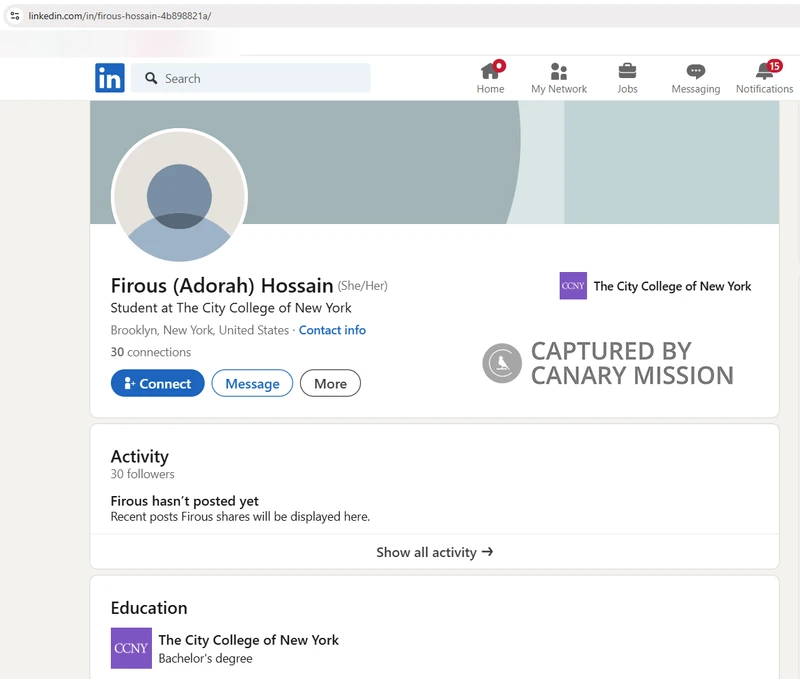Click the Message button
This screenshot has width=800, height=679.
click(252, 383)
